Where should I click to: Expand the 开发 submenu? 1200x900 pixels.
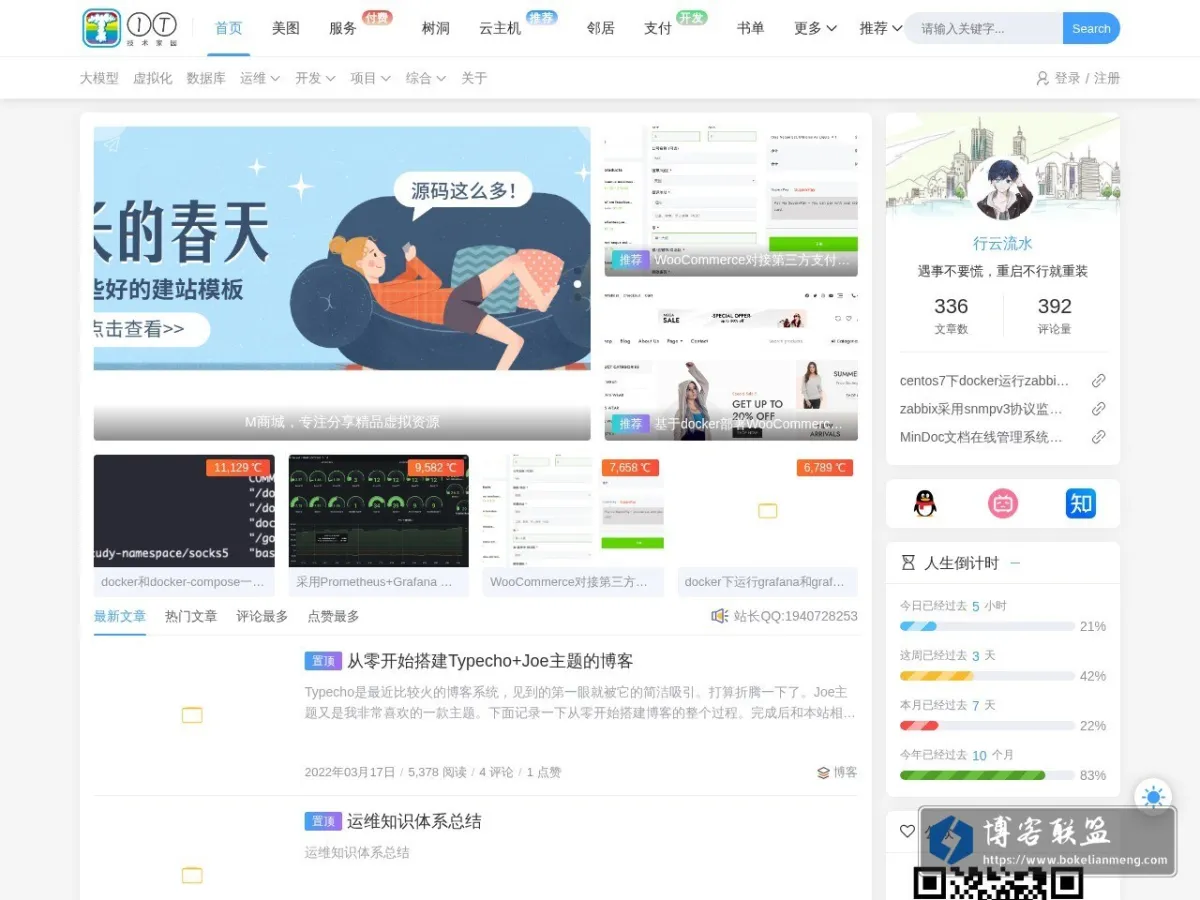pyautogui.click(x=315, y=78)
